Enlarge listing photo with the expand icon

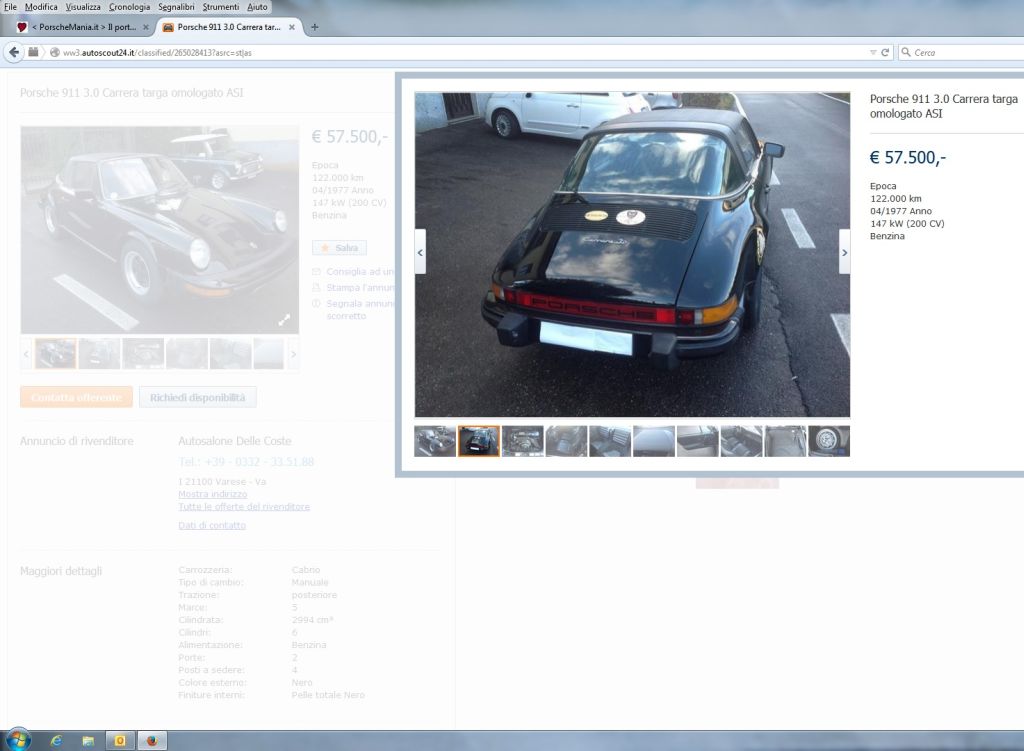[284, 320]
